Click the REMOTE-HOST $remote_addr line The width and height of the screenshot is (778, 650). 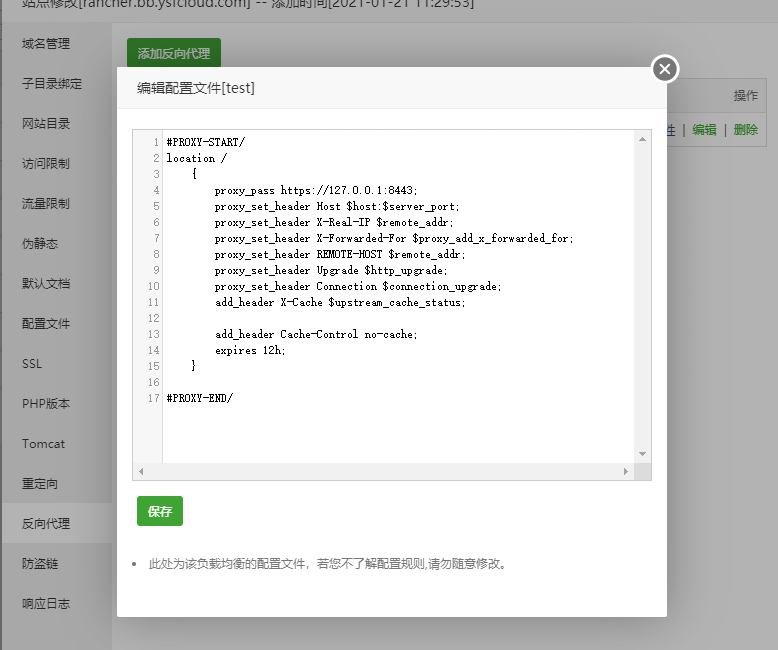(340, 255)
